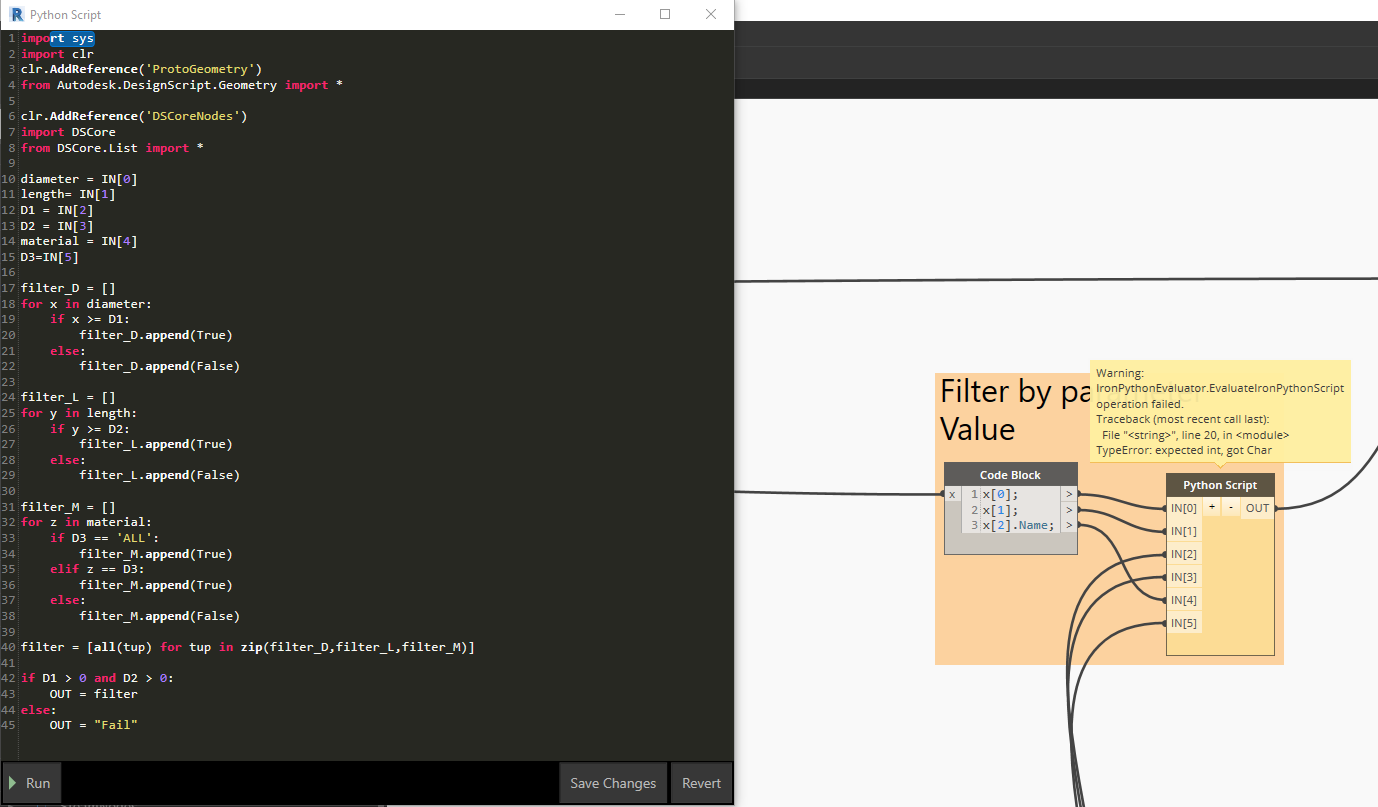Click the OUT port of Python Script node
Screen dimensions: 1378x807
pos(1257,508)
